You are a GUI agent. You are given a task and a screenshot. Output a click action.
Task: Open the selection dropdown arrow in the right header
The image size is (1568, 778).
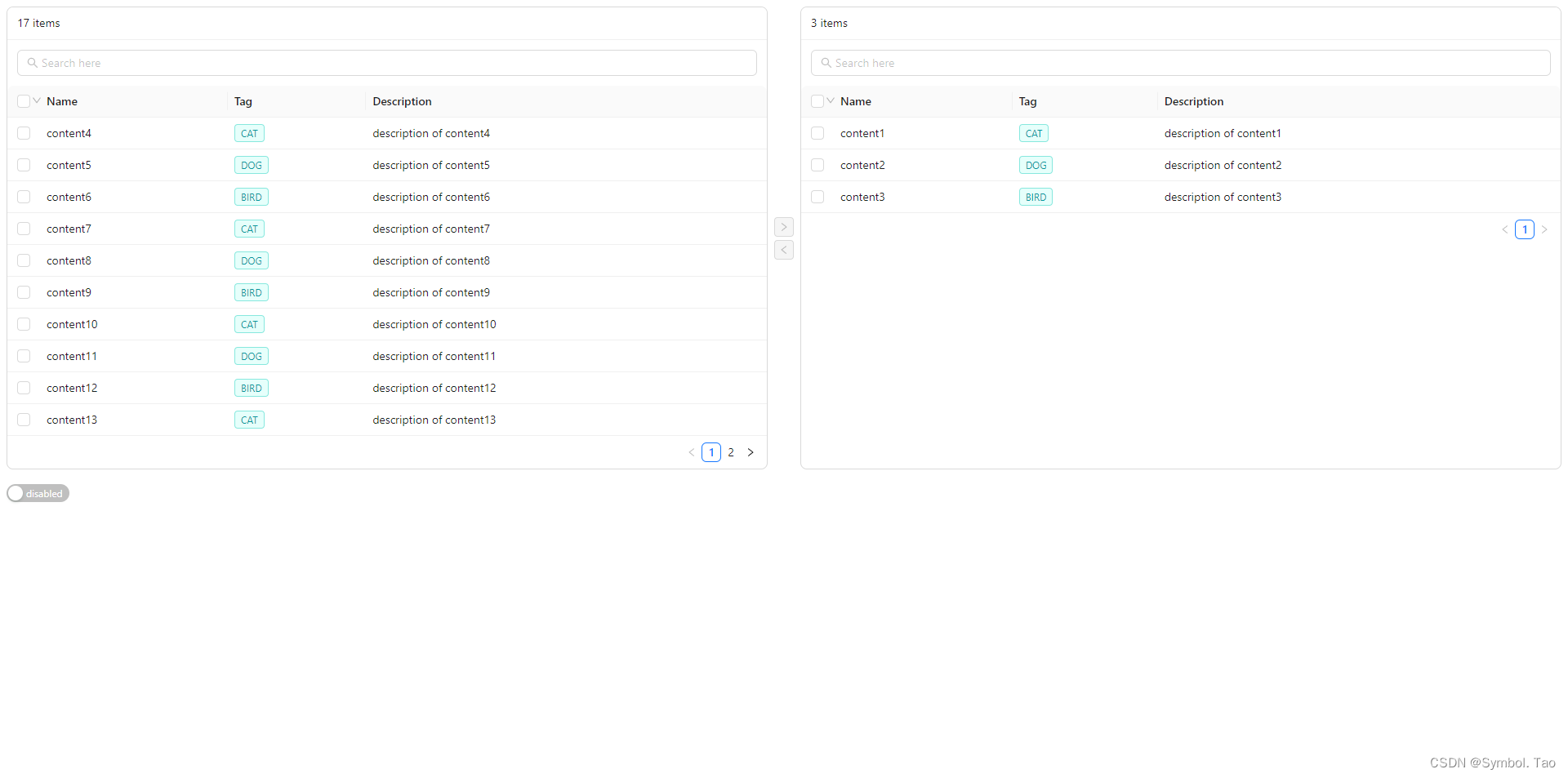click(831, 100)
